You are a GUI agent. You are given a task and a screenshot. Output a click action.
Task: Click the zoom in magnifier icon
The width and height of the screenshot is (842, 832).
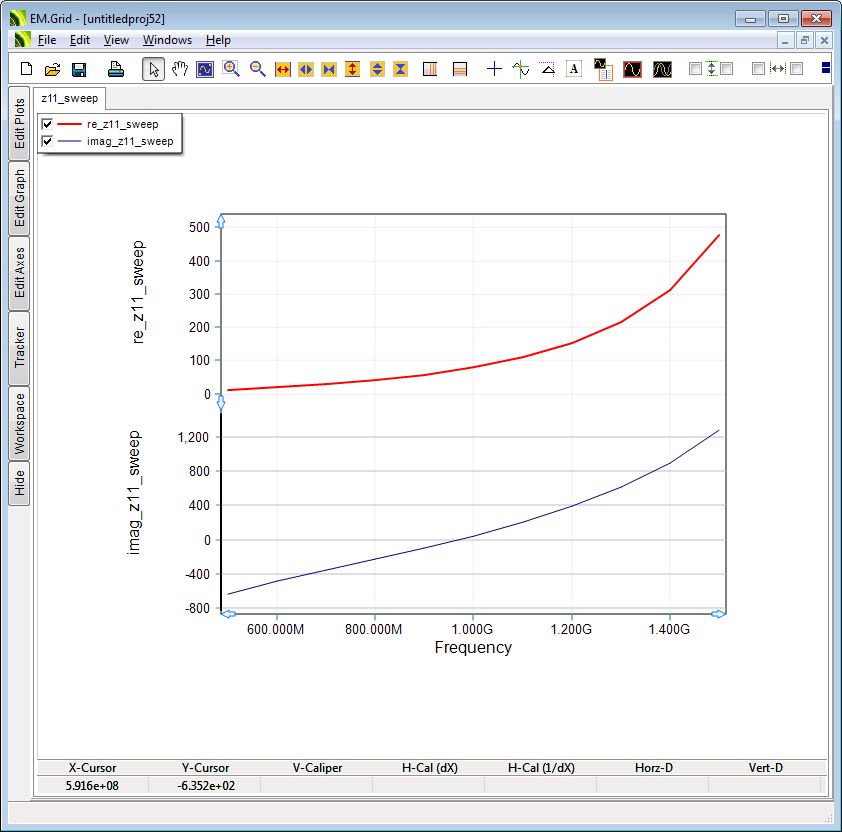231,69
